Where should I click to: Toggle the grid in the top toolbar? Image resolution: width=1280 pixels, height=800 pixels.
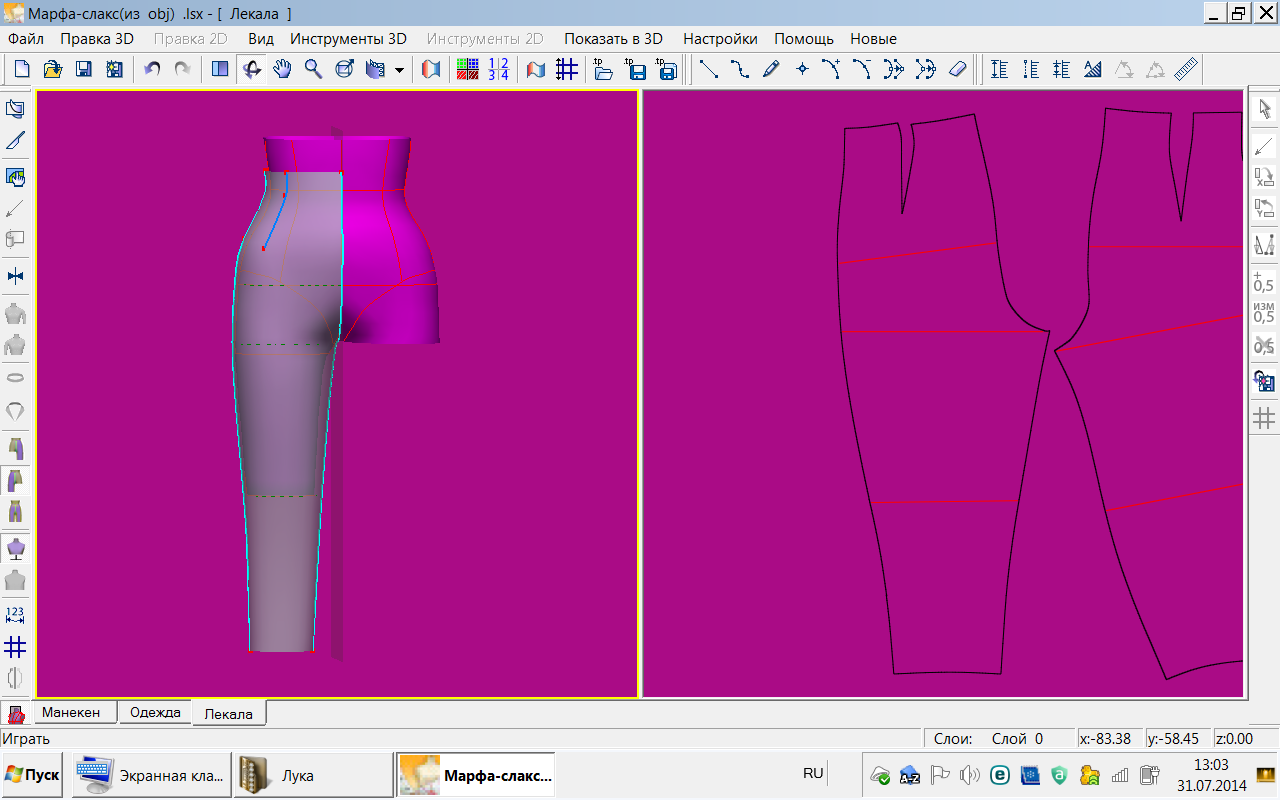(566, 69)
